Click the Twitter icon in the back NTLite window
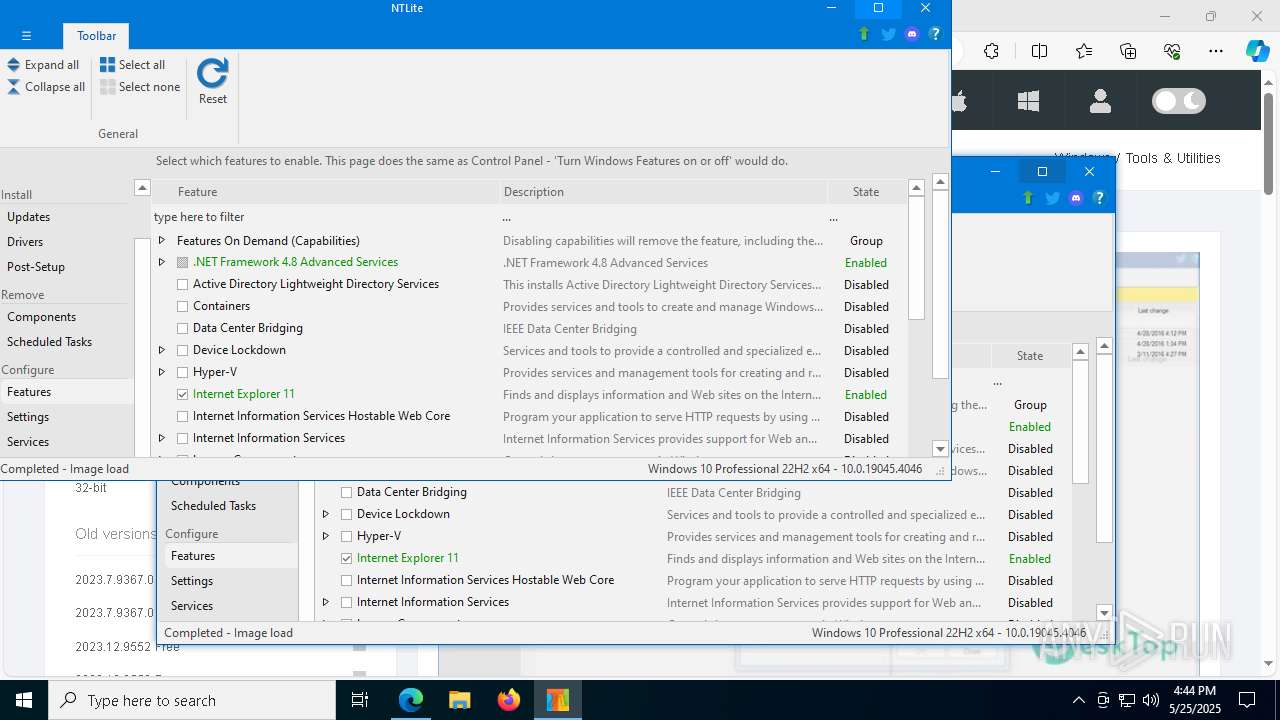1280x720 pixels. tap(1052, 198)
